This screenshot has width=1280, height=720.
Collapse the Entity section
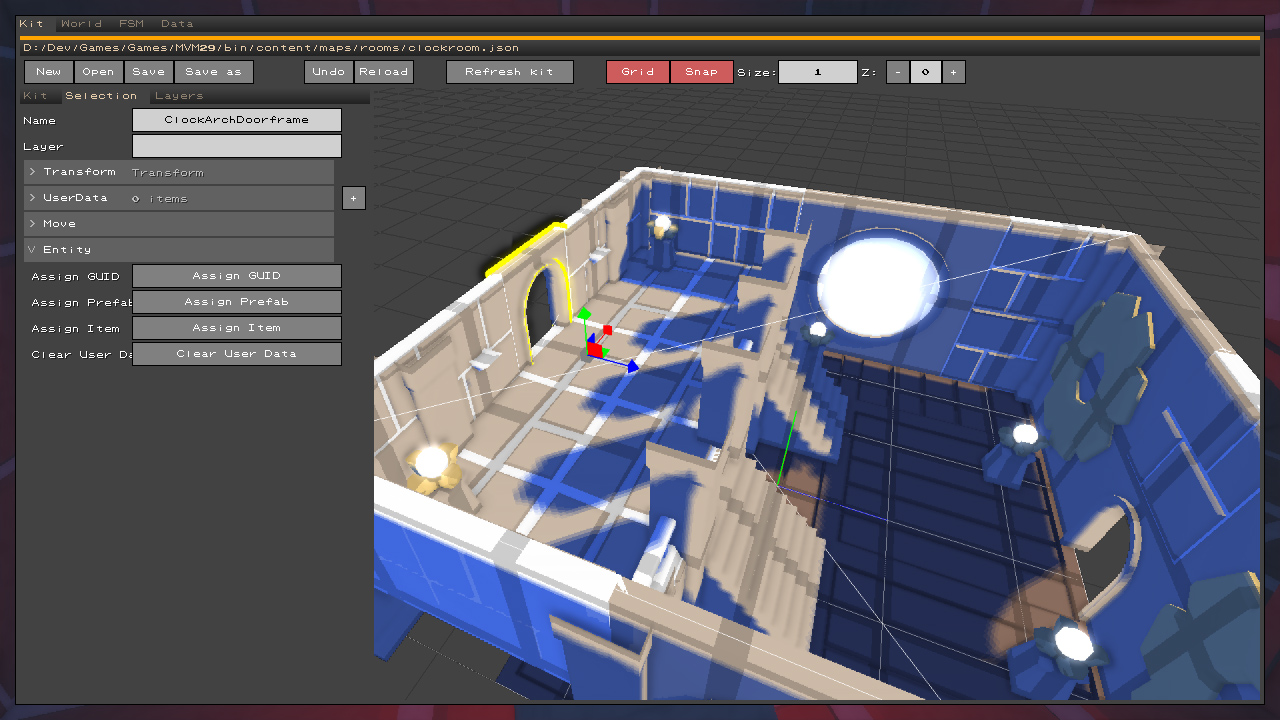(178, 250)
